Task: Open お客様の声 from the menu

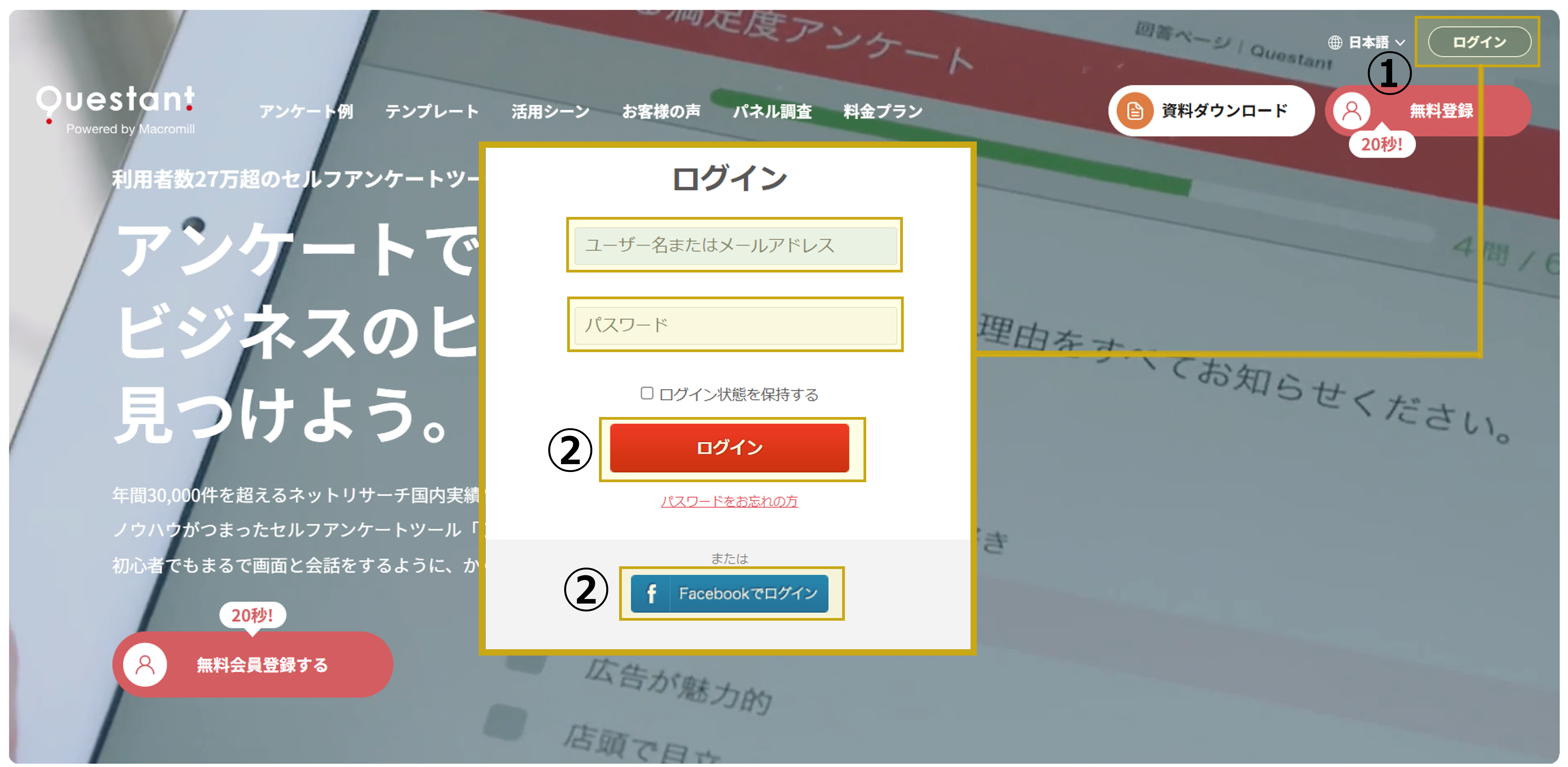Action: tap(663, 110)
